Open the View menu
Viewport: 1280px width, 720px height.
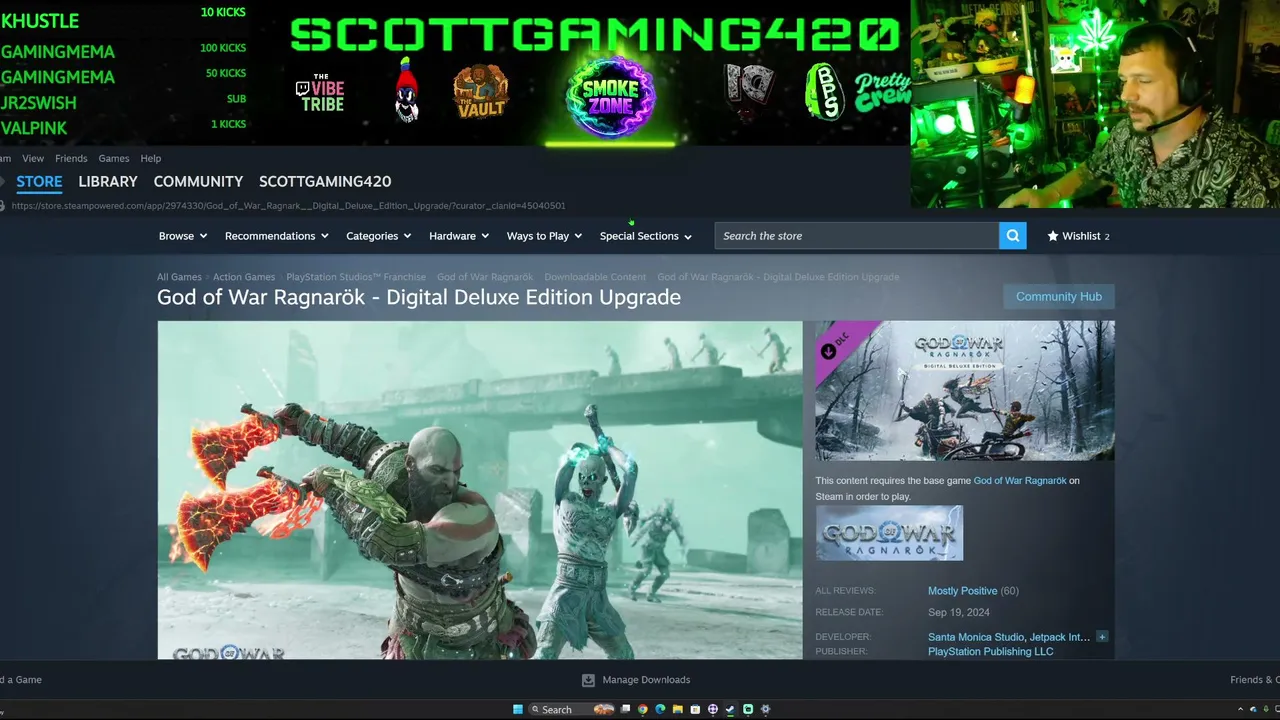point(33,158)
